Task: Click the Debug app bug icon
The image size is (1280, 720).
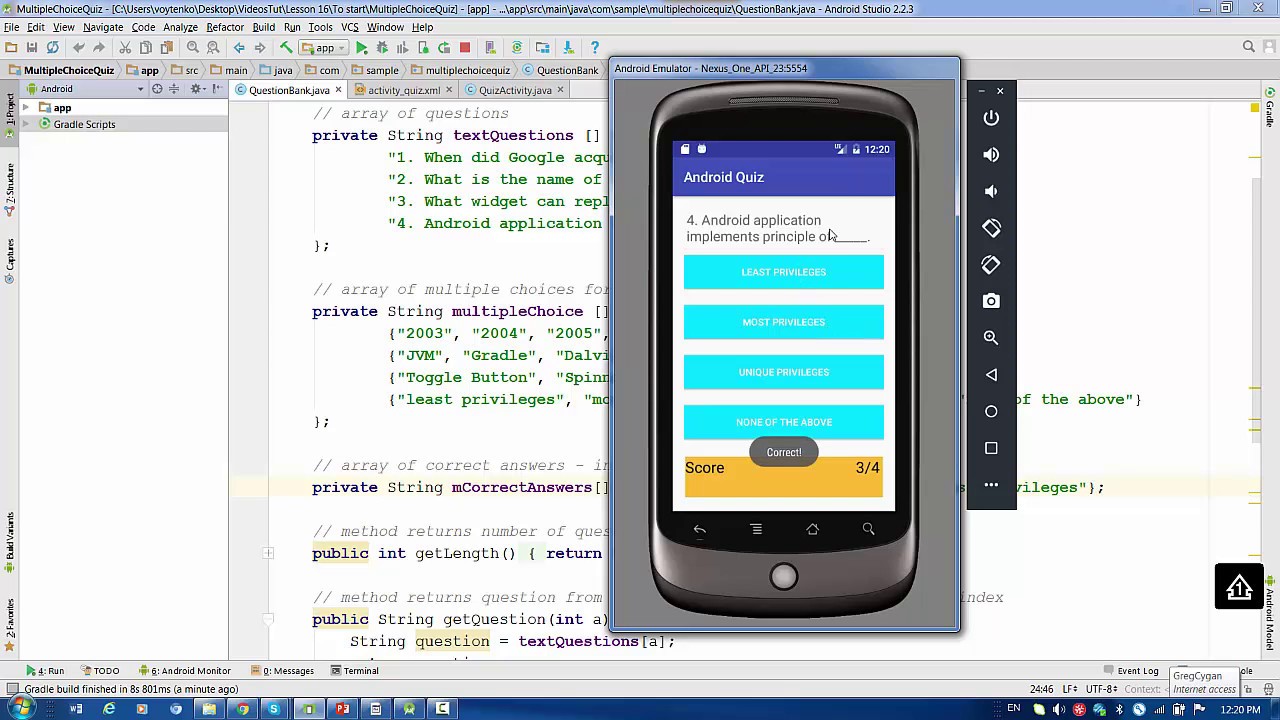Action: click(382, 47)
